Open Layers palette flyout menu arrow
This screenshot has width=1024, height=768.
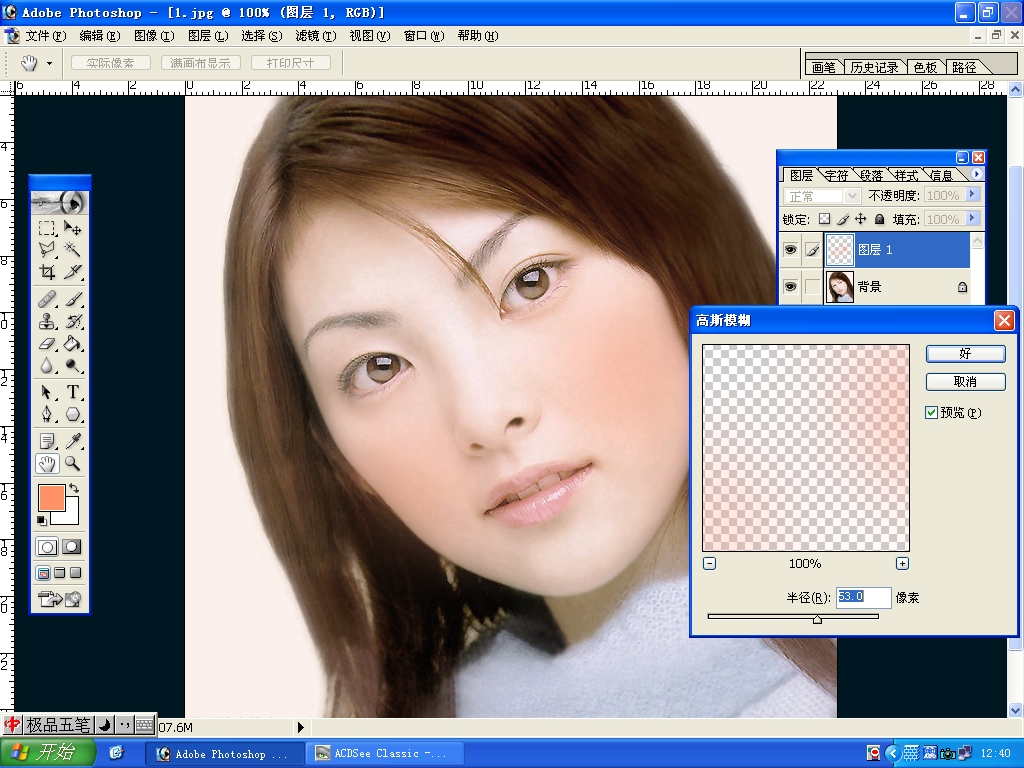976,174
